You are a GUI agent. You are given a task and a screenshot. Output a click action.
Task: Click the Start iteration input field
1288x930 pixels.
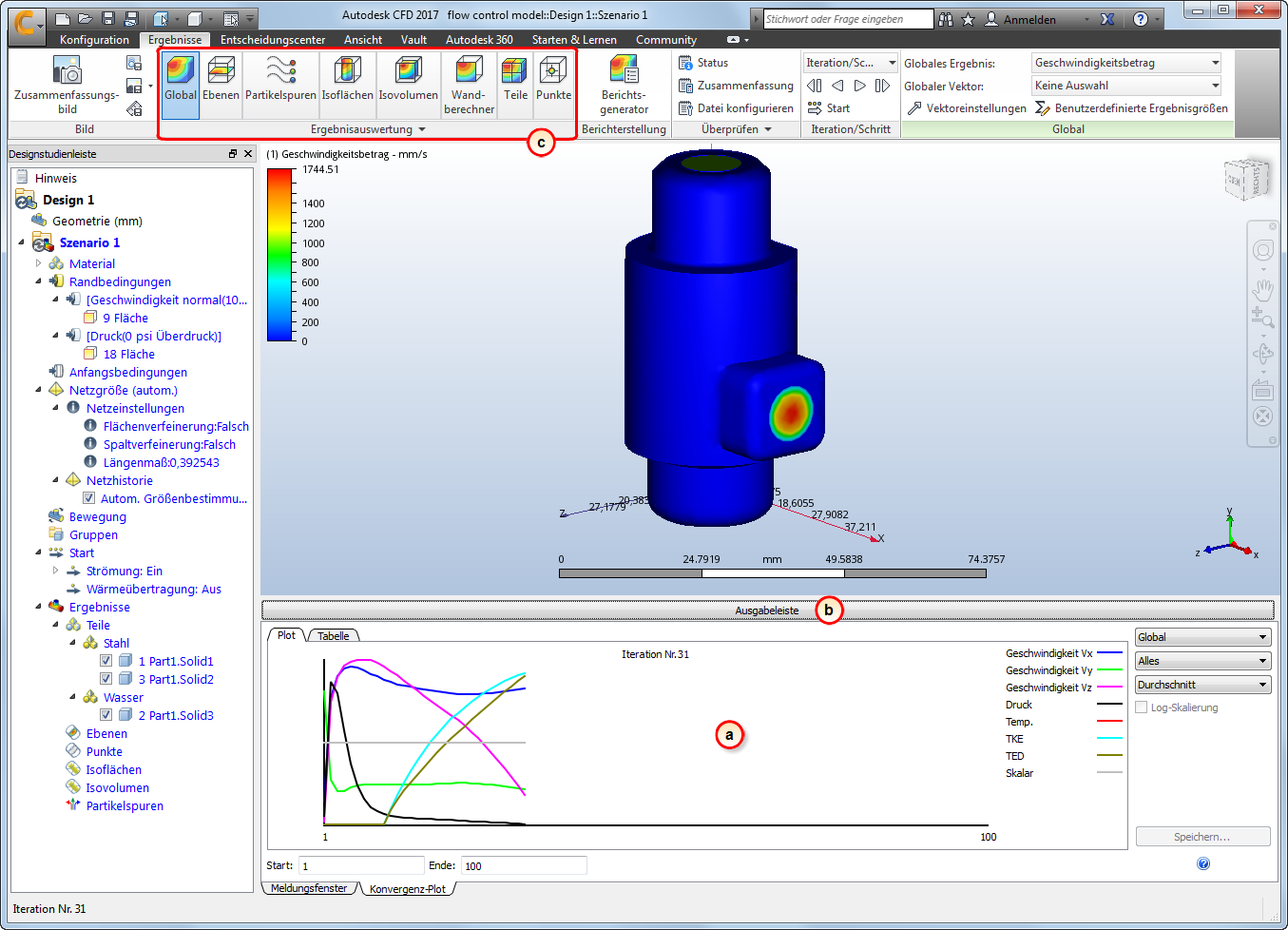361,865
